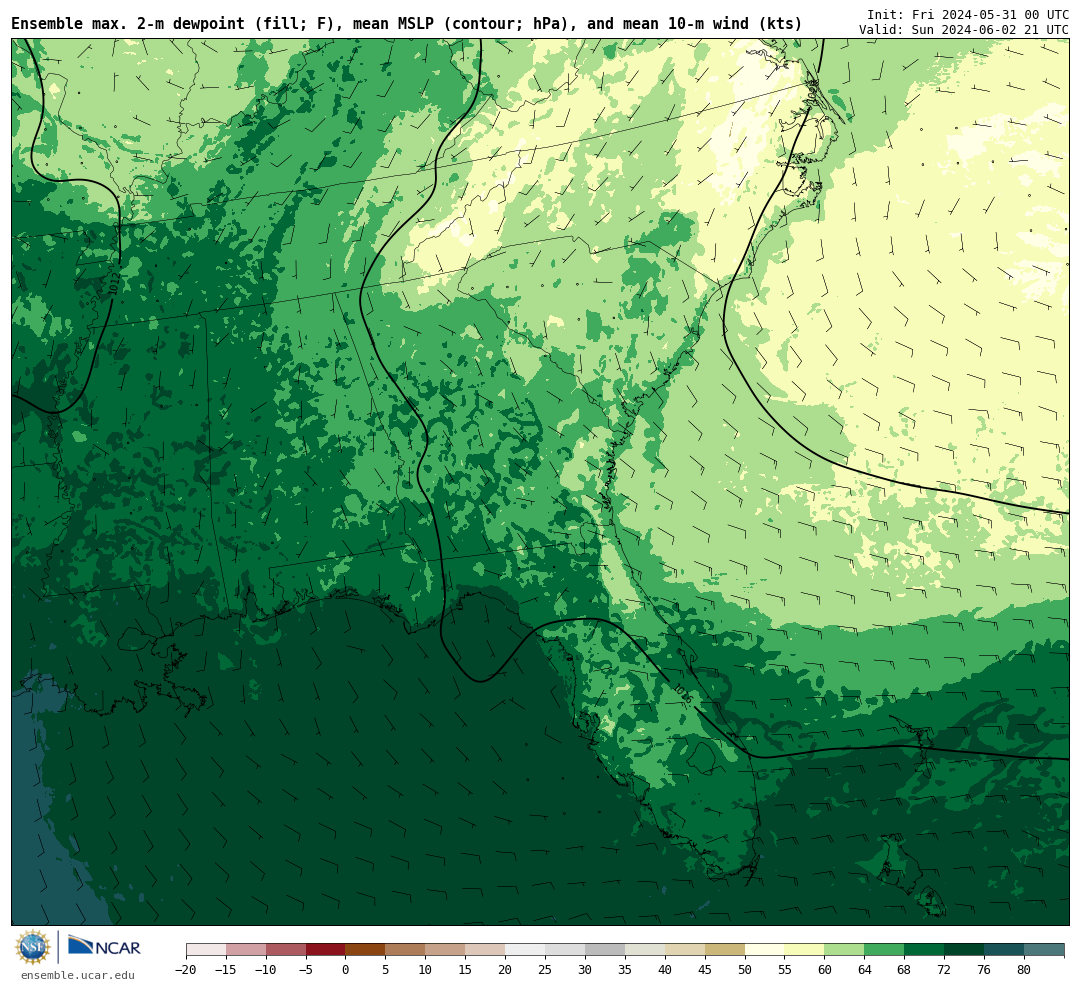Click the 0 tick label on the colorbar

[x=346, y=970]
